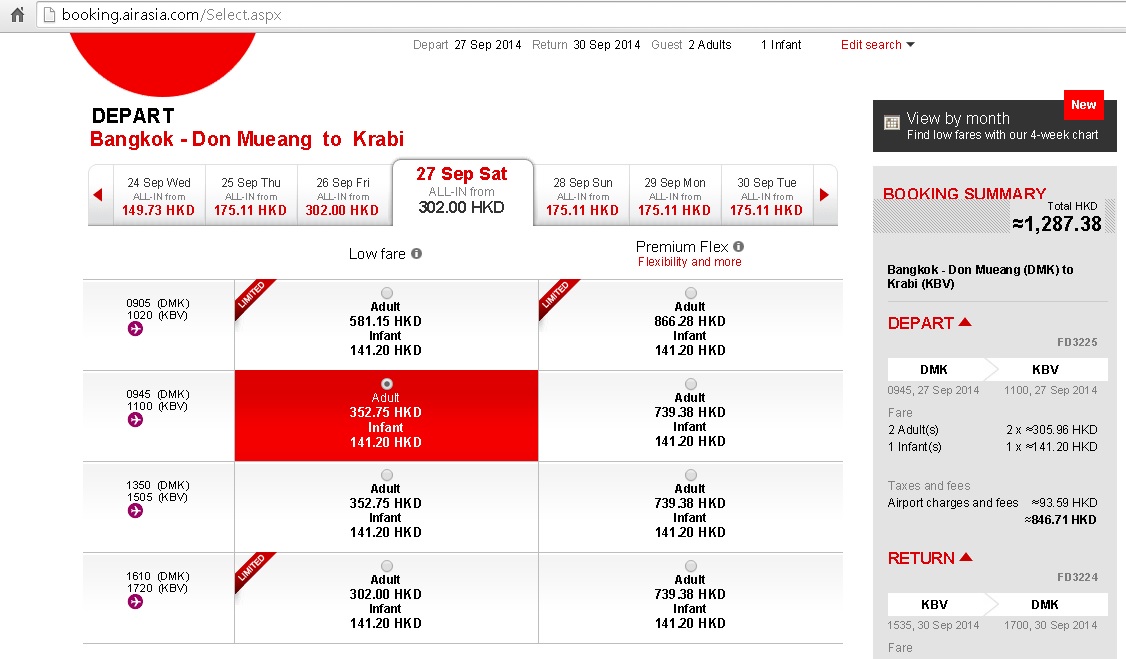Click the info icon next to Premium Flex
Viewport: 1126px width, 659px height.
[x=738, y=247]
